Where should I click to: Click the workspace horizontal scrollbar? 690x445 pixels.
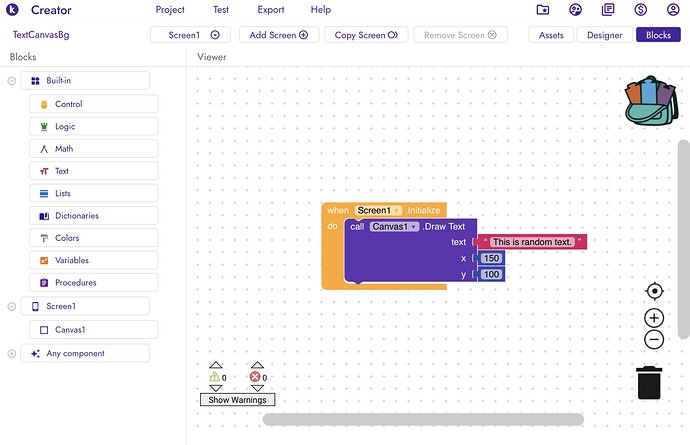[423, 419]
